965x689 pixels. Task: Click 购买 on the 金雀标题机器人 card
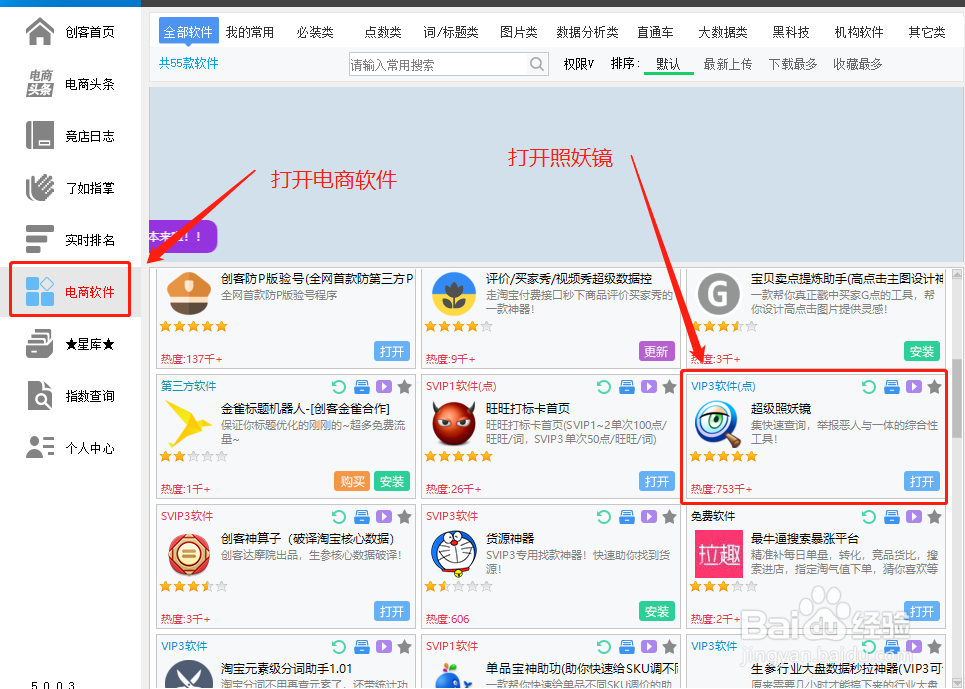click(x=352, y=481)
